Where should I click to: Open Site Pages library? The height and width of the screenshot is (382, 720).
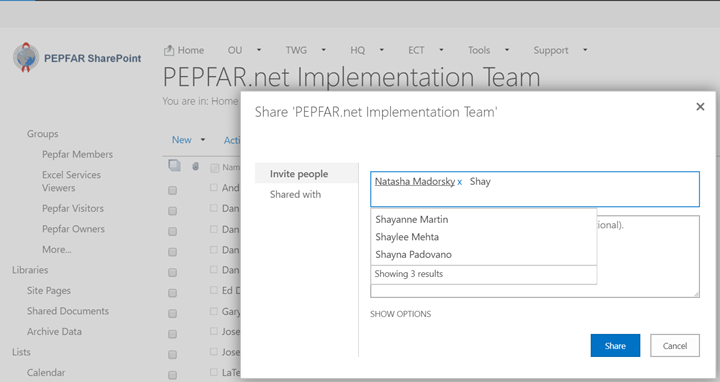49,291
